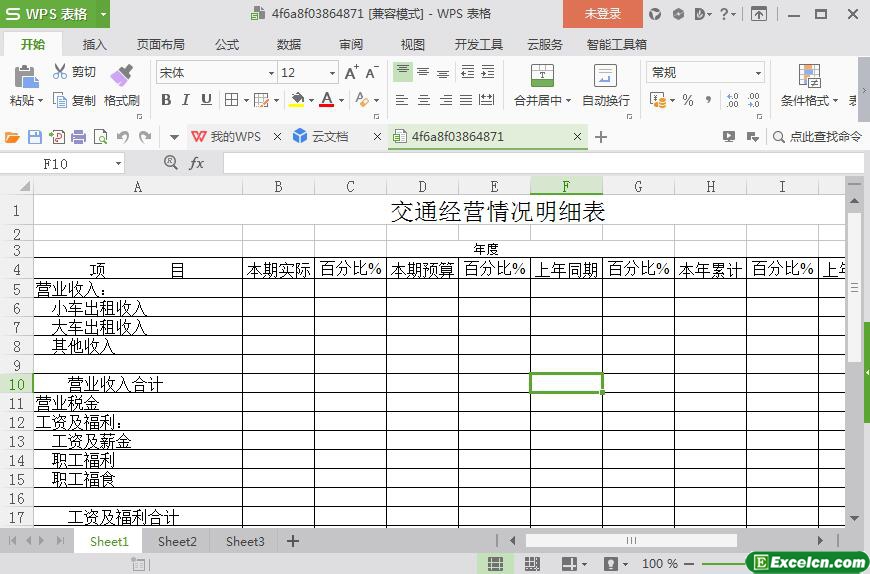Click the percent style icon
Image resolution: width=870 pixels, height=574 pixels.
(687, 100)
